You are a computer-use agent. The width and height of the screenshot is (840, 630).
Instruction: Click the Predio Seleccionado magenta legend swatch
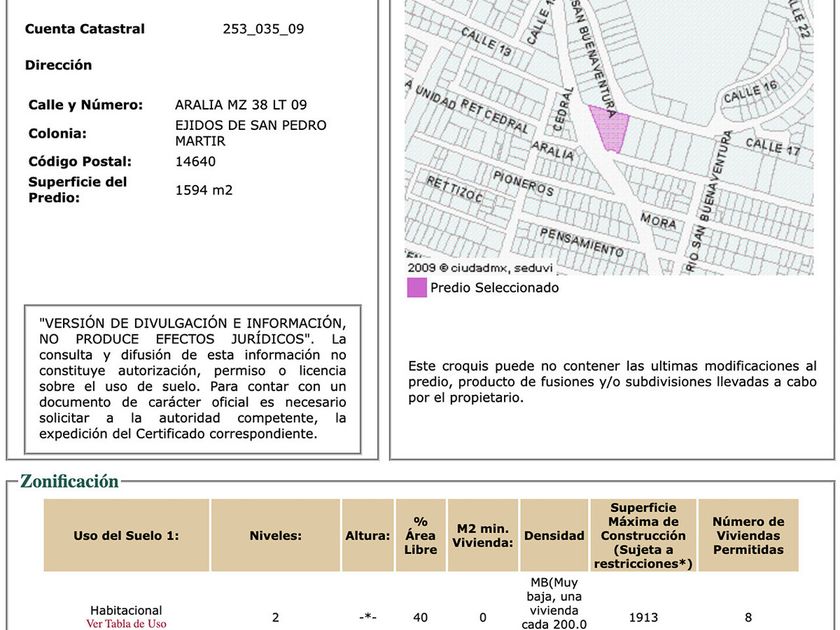pos(417,288)
